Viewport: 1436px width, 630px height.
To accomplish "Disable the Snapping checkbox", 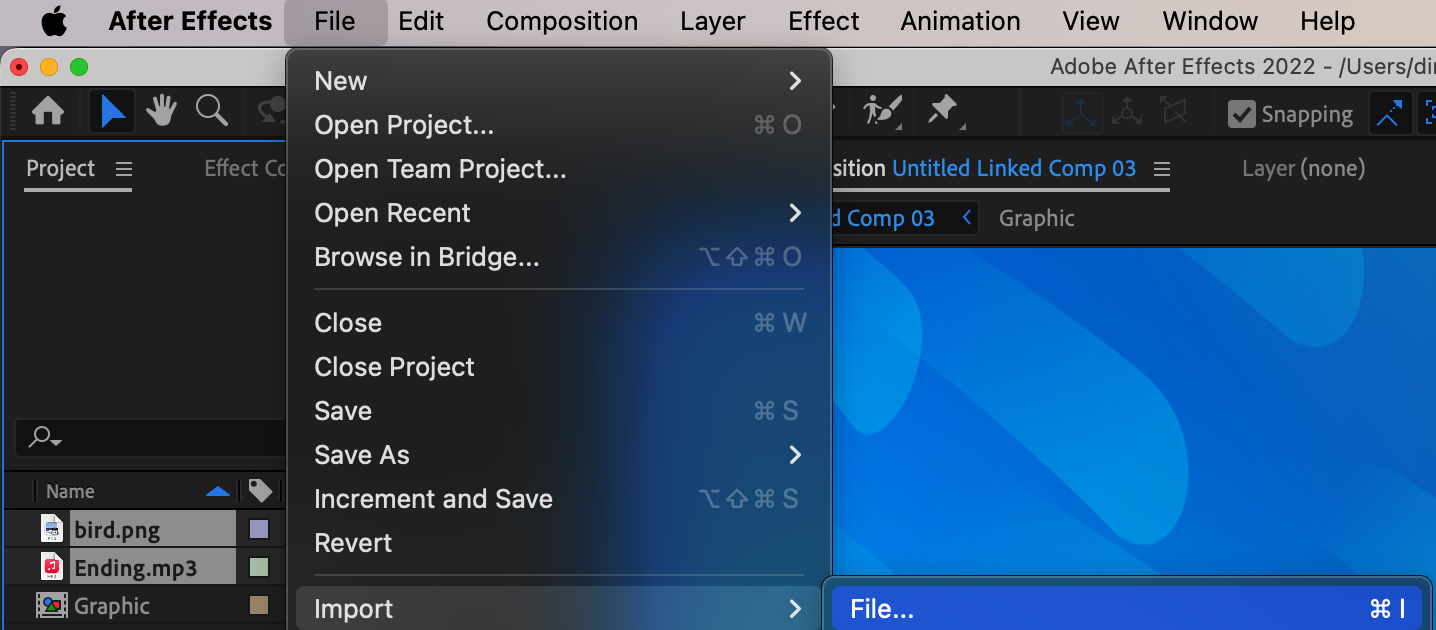I will tap(1241, 114).
